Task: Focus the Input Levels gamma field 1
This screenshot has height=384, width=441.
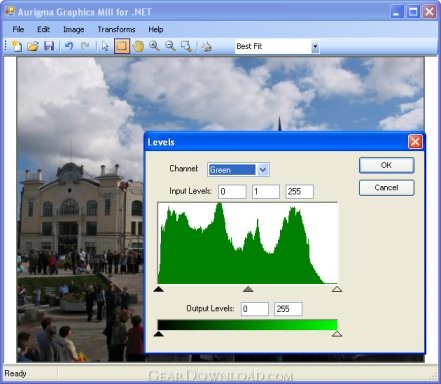Action: 266,192
